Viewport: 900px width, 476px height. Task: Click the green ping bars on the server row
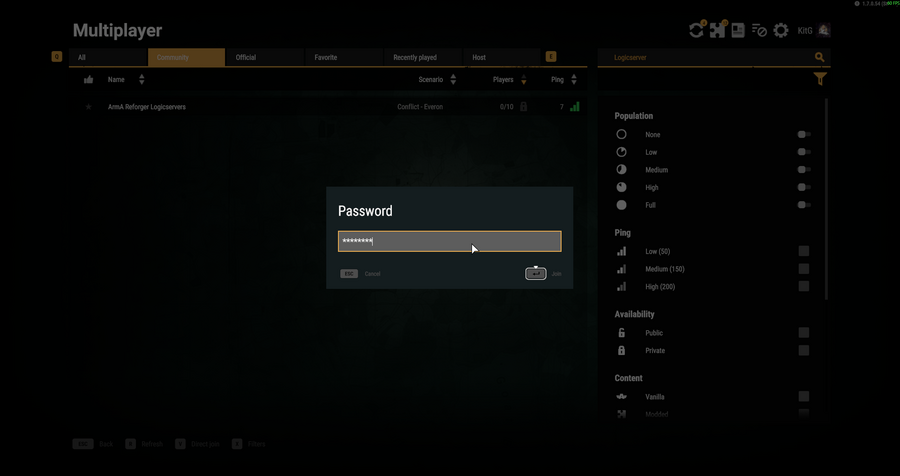point(575,106)
